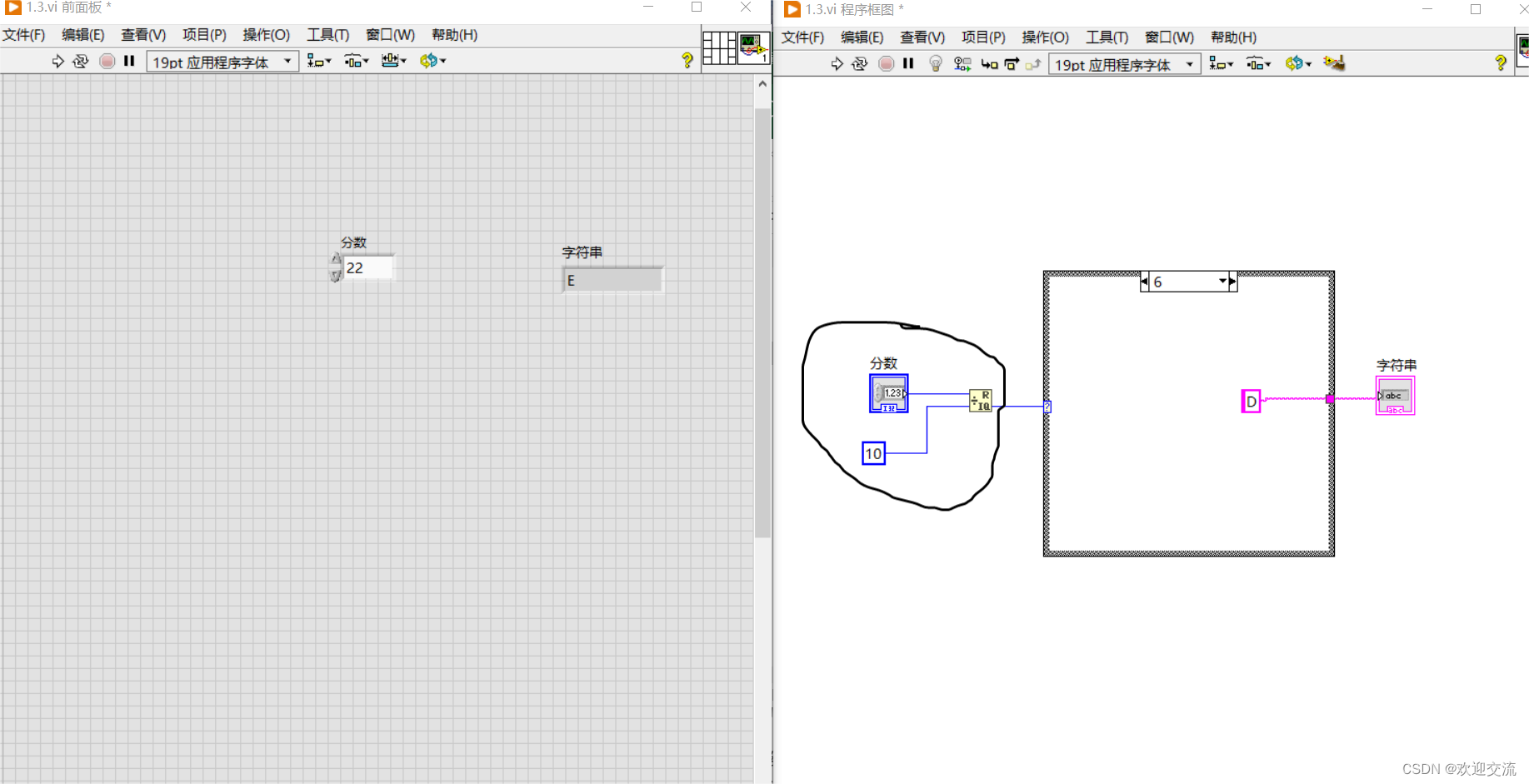Click Run arrow in front panel toolbar
This screenshot has width=1529, height=784.
click(x=57, y=61)
